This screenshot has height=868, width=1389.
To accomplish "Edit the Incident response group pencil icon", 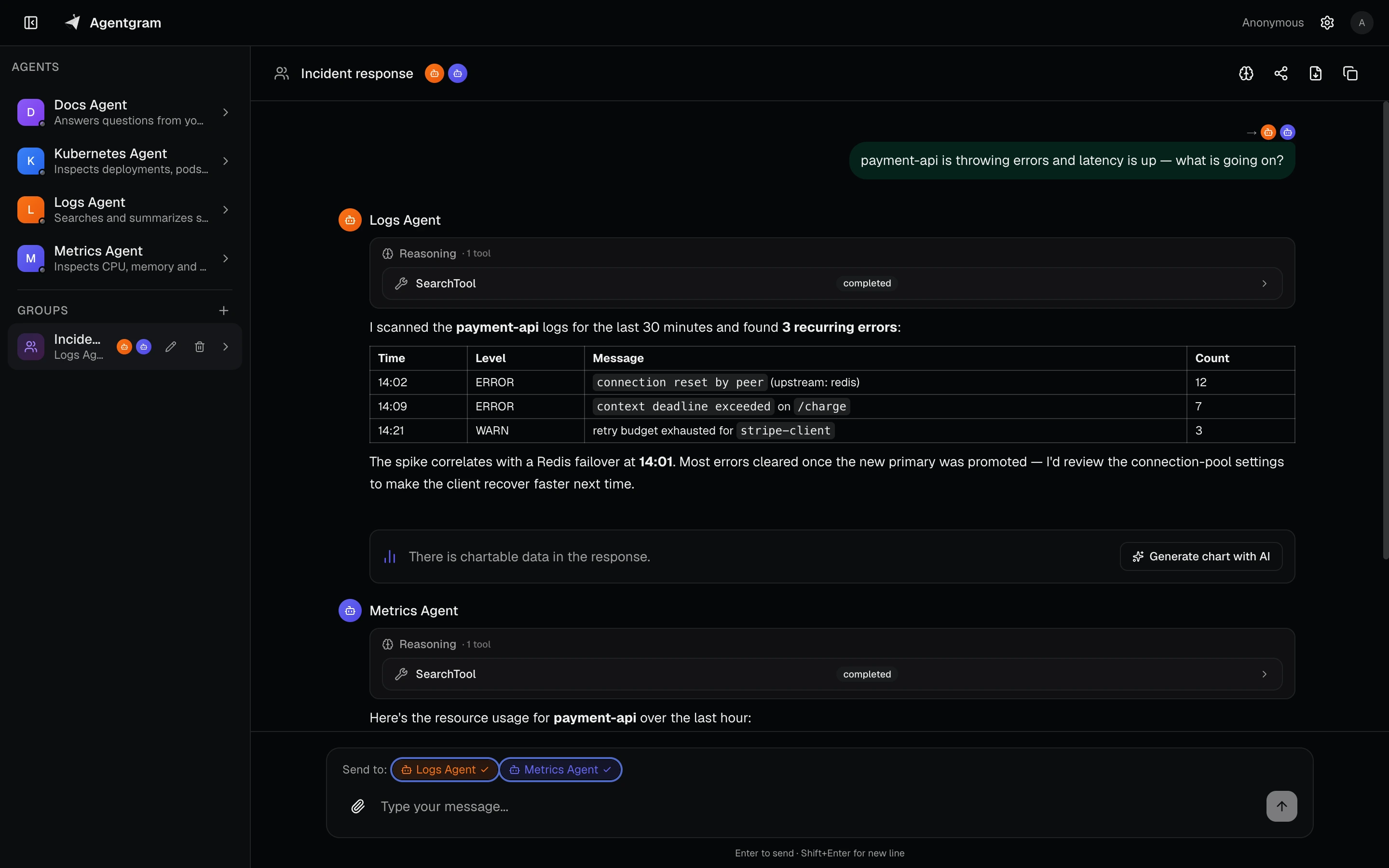I will pos(170,347).
